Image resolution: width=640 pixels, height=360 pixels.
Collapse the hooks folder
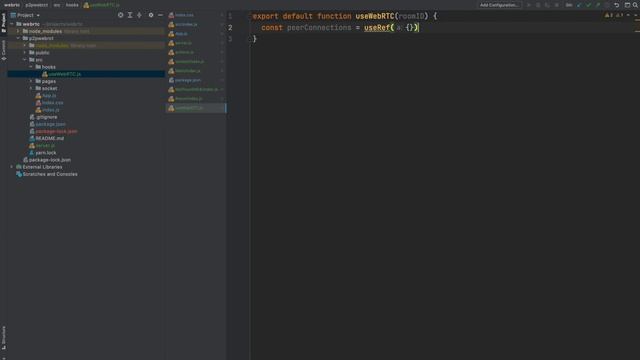point(31,67)
